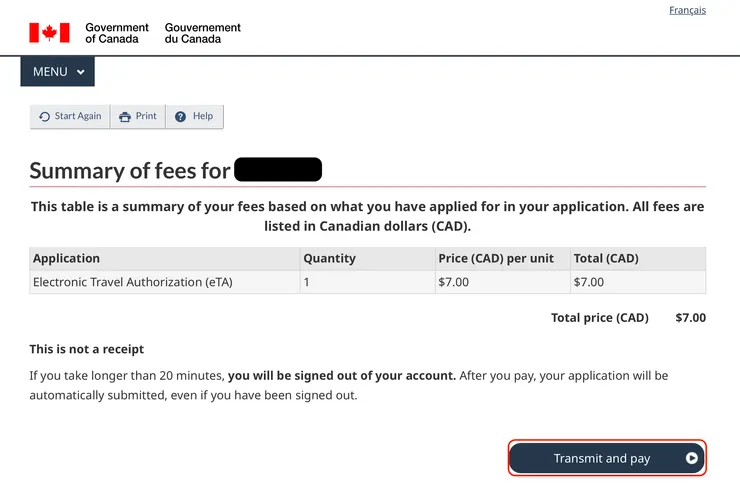Click the Total price (CAD) $7.00 amount
This screenshot has width=740, height=484.
(x=690, y=318)
